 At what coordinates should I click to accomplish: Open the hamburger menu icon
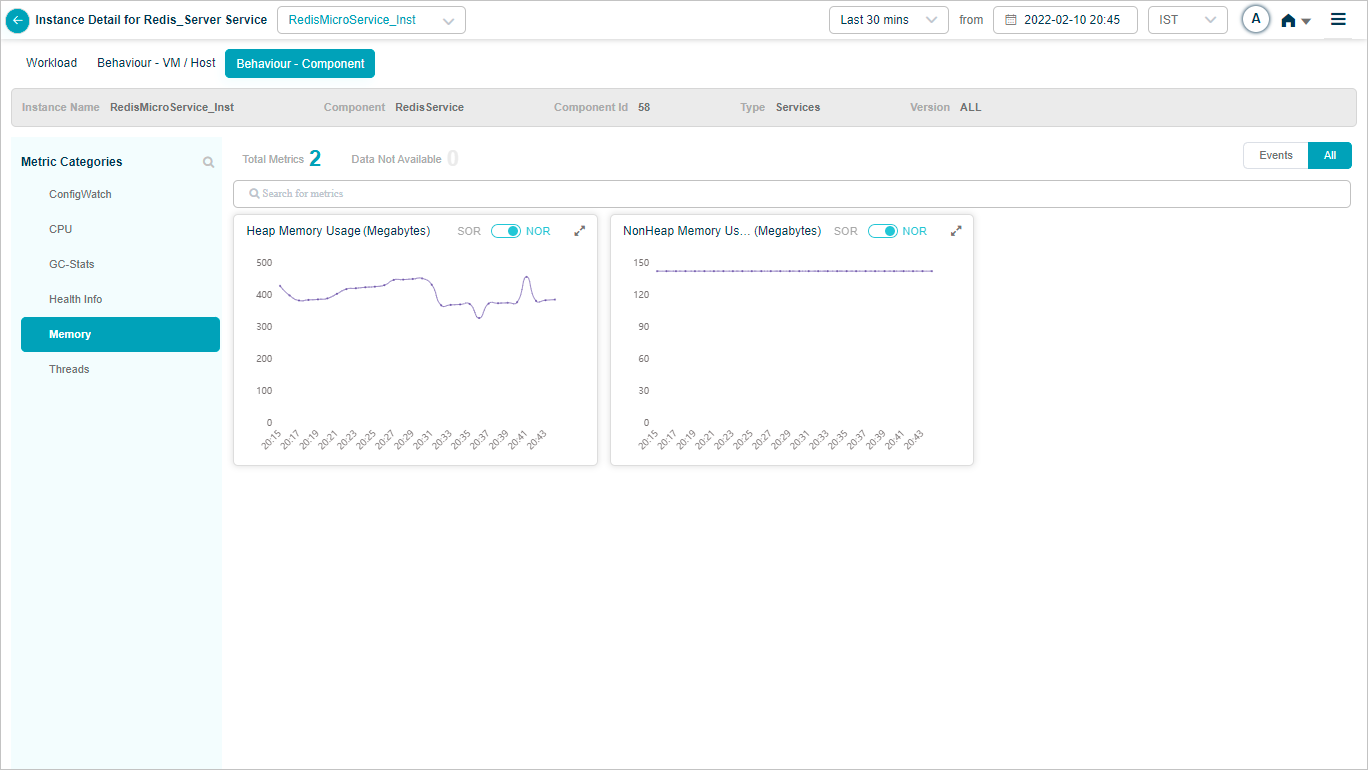tap(1338, 19)
